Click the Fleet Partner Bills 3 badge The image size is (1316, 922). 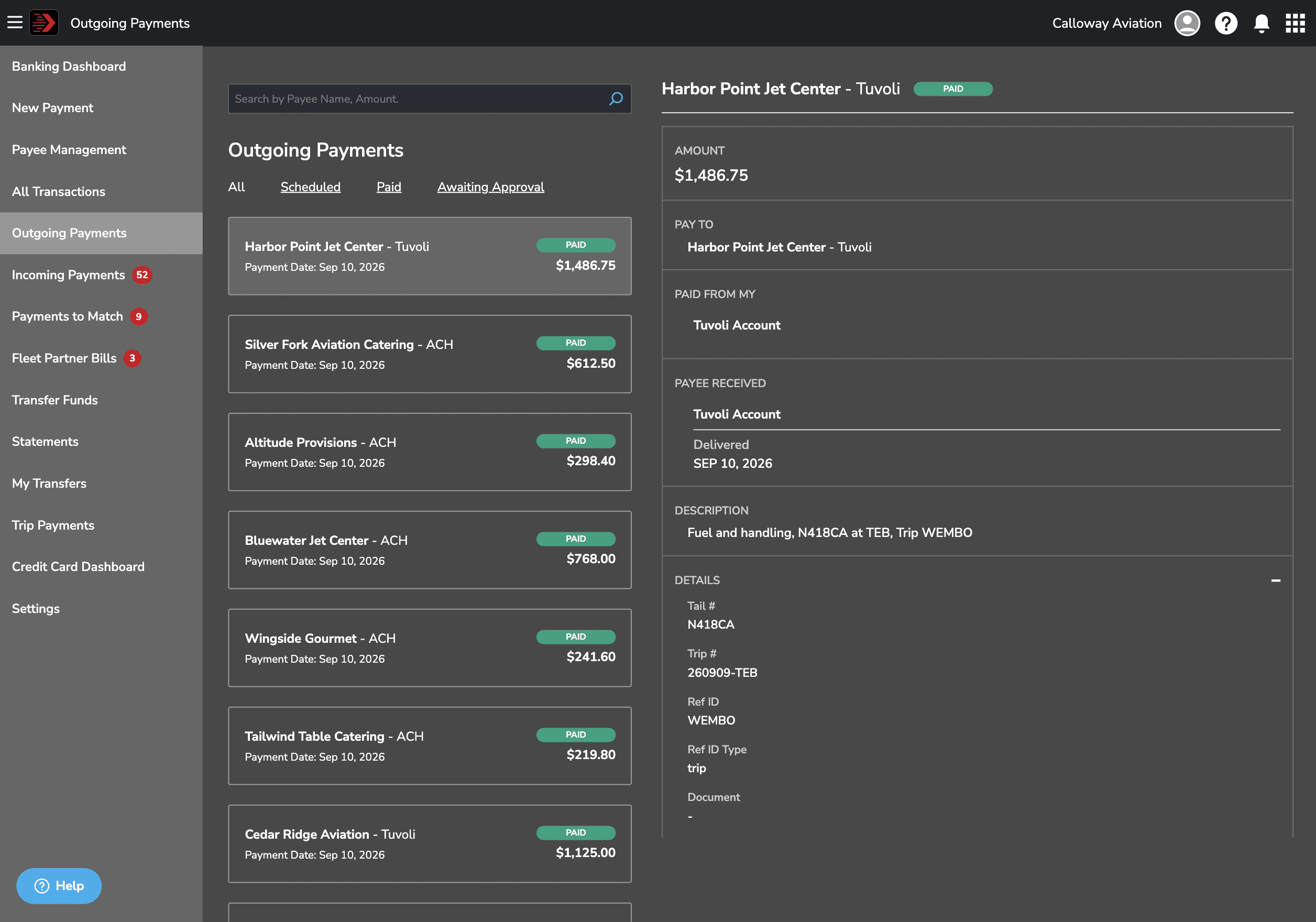coord(133,358)
